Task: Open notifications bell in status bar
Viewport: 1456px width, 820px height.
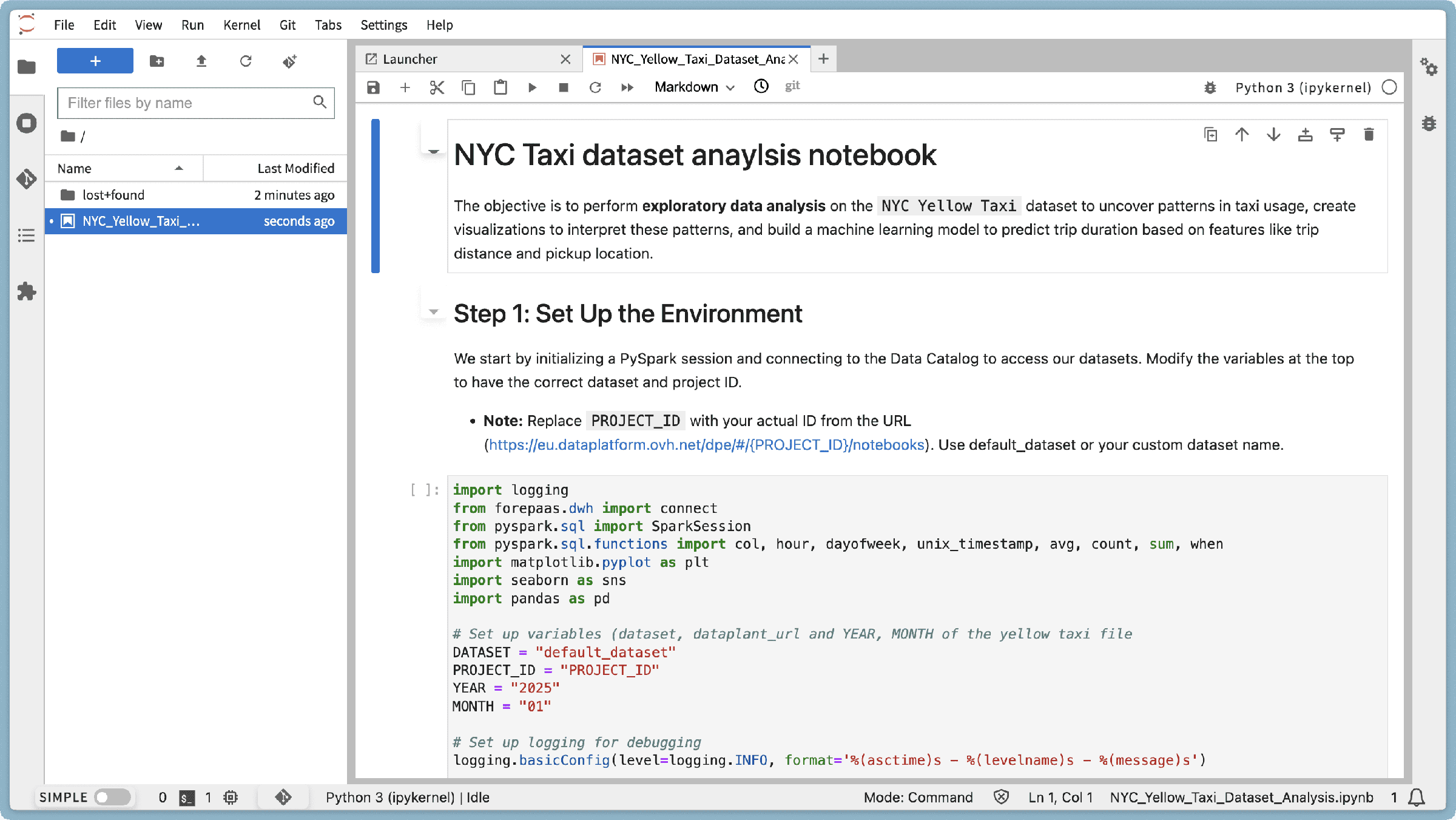Action: coord(1417,797)
